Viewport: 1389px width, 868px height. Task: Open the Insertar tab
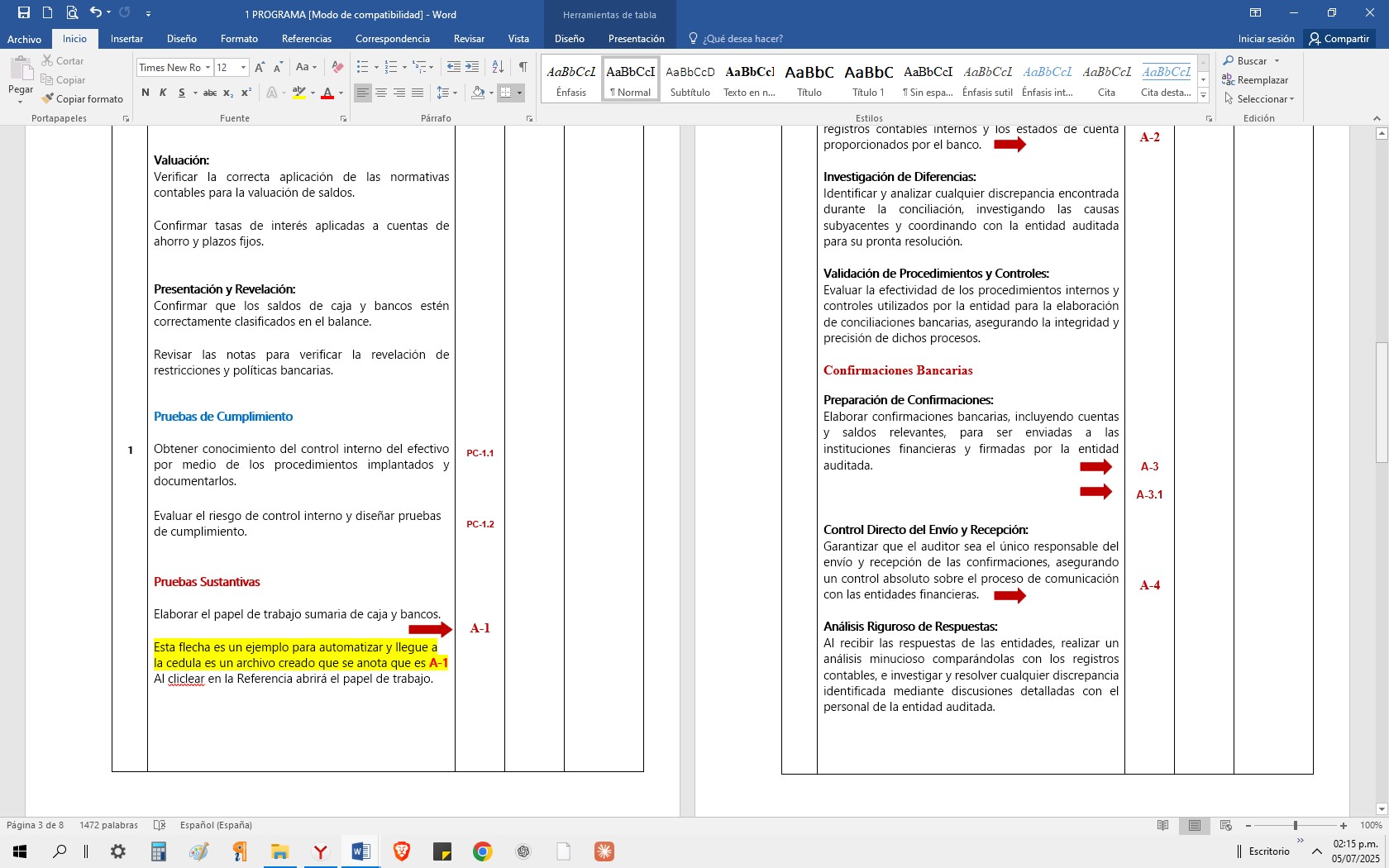tap(126, 39)
